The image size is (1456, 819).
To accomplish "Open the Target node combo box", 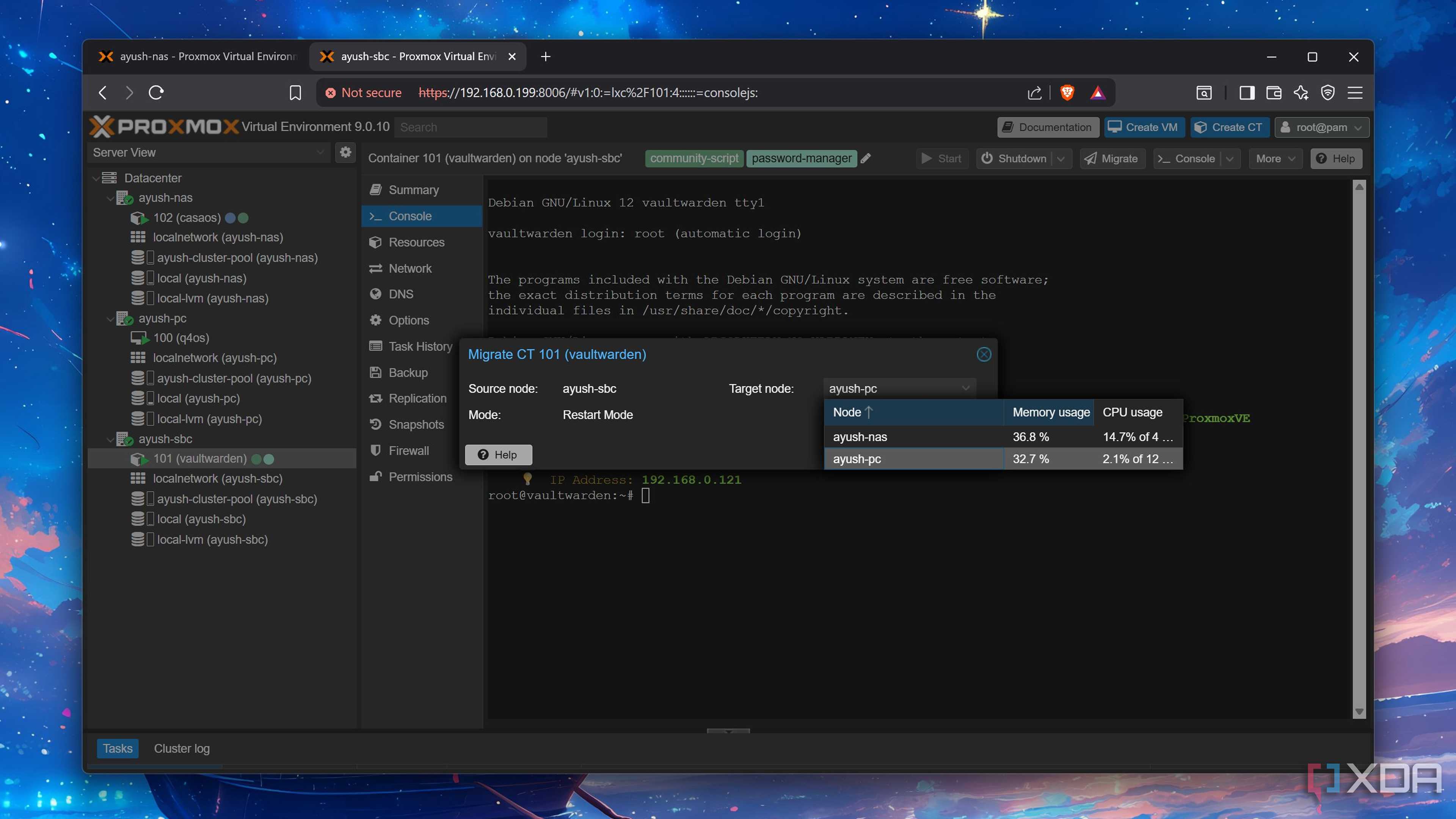I will coord(899,388).
